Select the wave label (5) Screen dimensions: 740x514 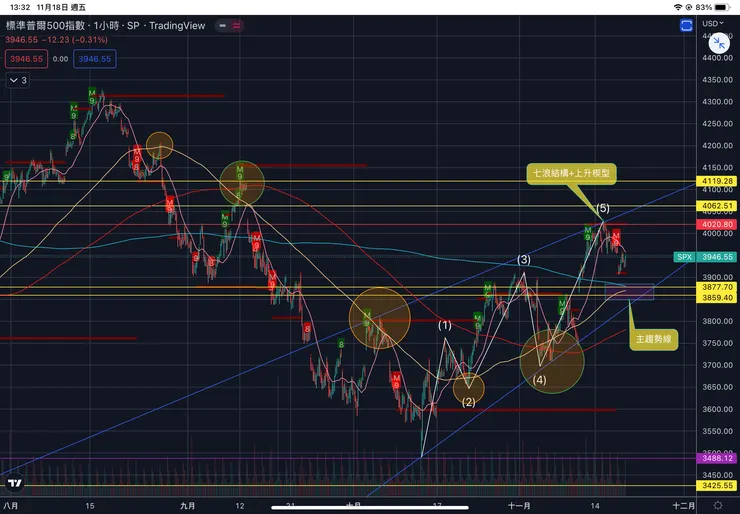pyautogui.click(x=603, y=208)
